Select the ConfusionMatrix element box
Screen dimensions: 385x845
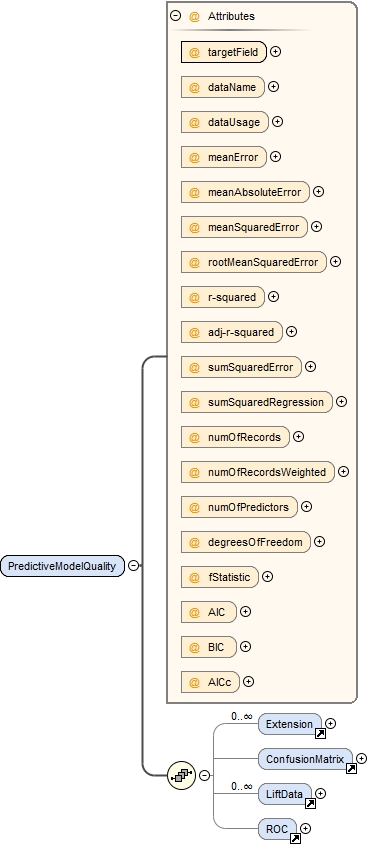pyautogui.click(x=305, y=759)
